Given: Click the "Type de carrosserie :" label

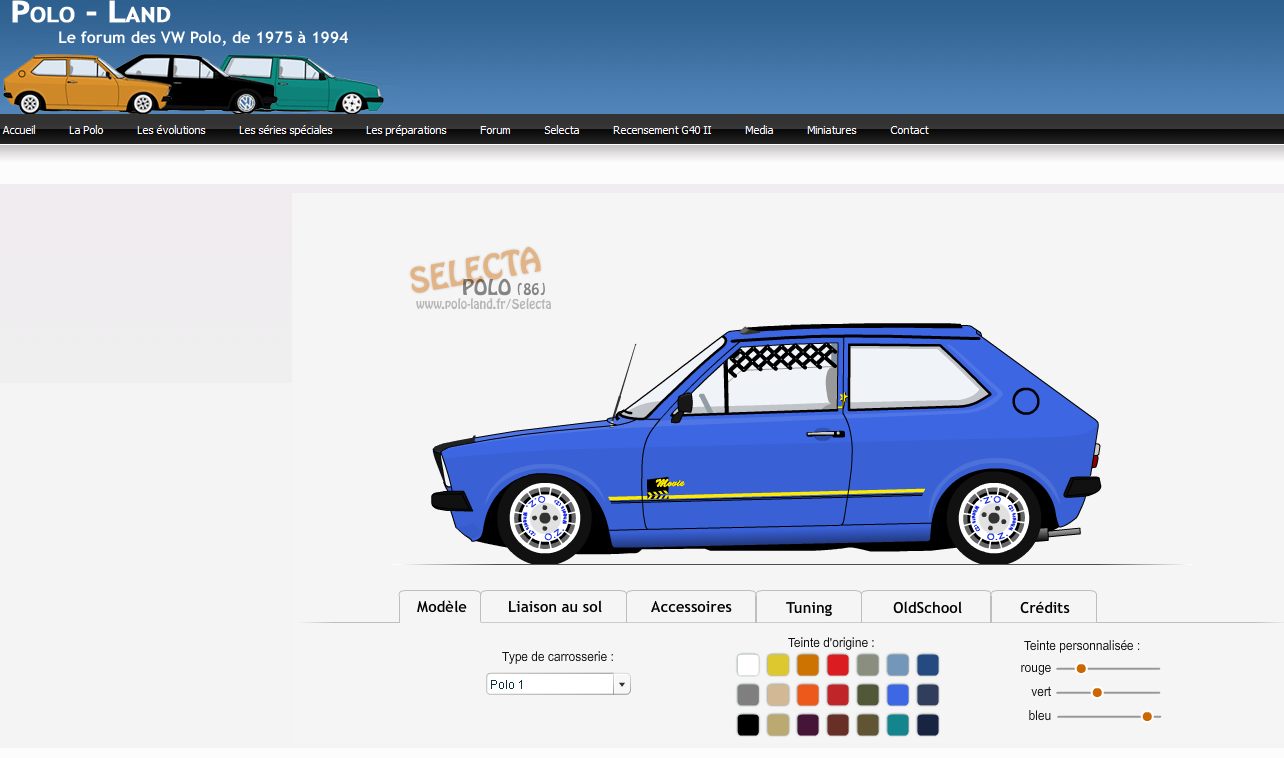Looking at the screenshot, I should 558,657.
